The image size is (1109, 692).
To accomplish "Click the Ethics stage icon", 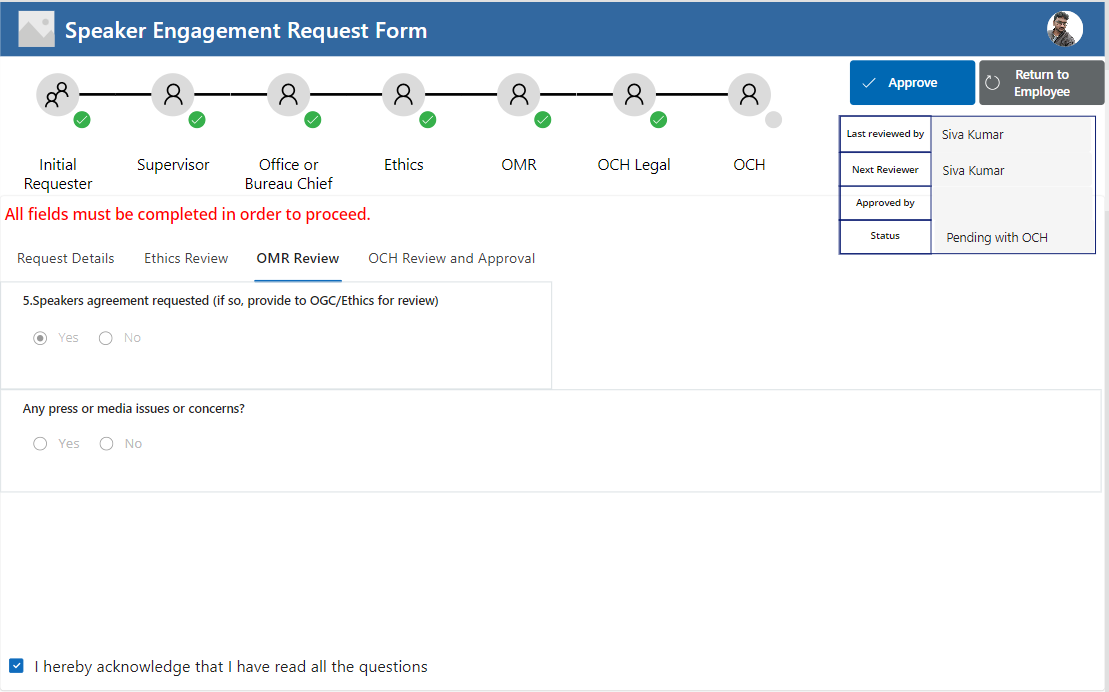I will coord(404,93).
